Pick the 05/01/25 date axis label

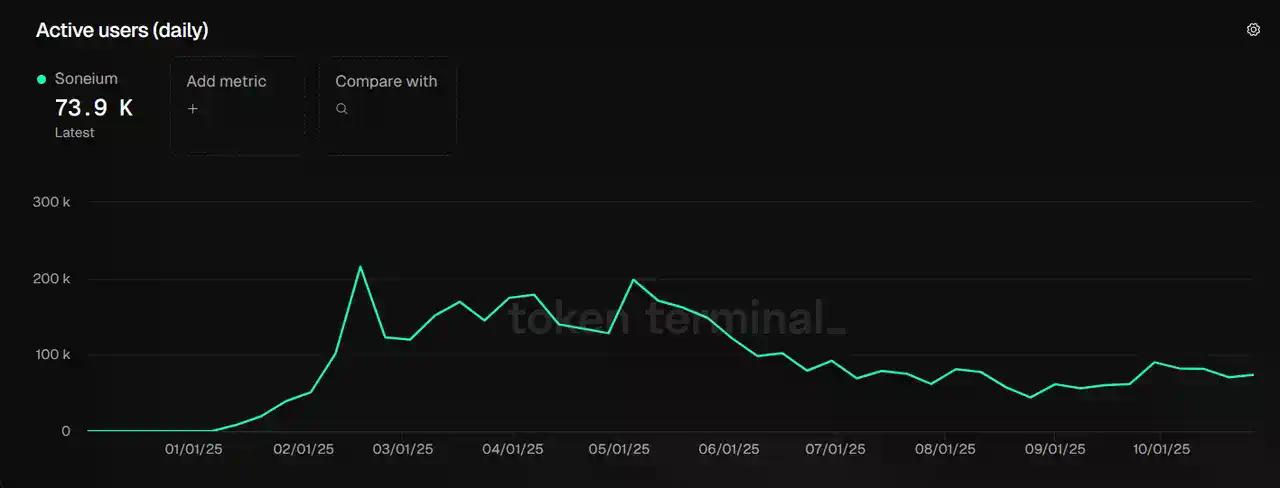[621, 450]
